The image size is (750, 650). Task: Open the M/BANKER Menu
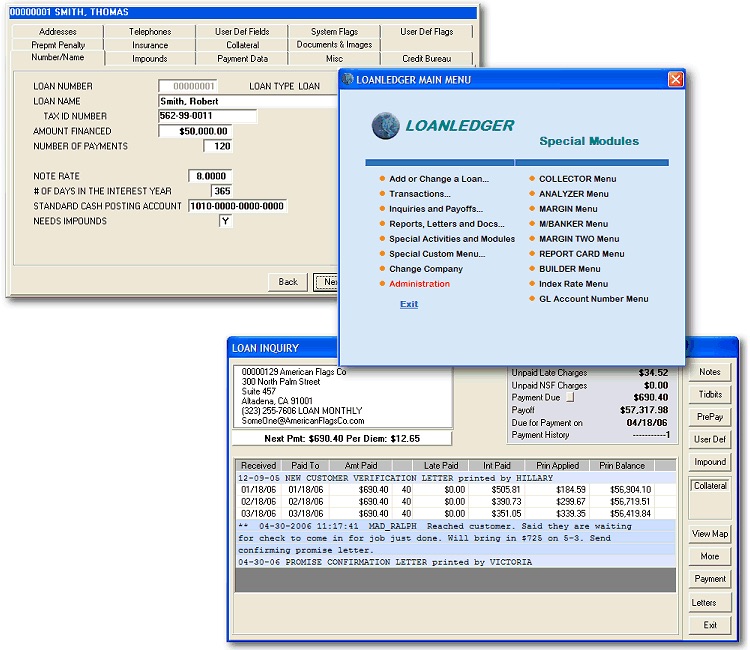[574, 224]
